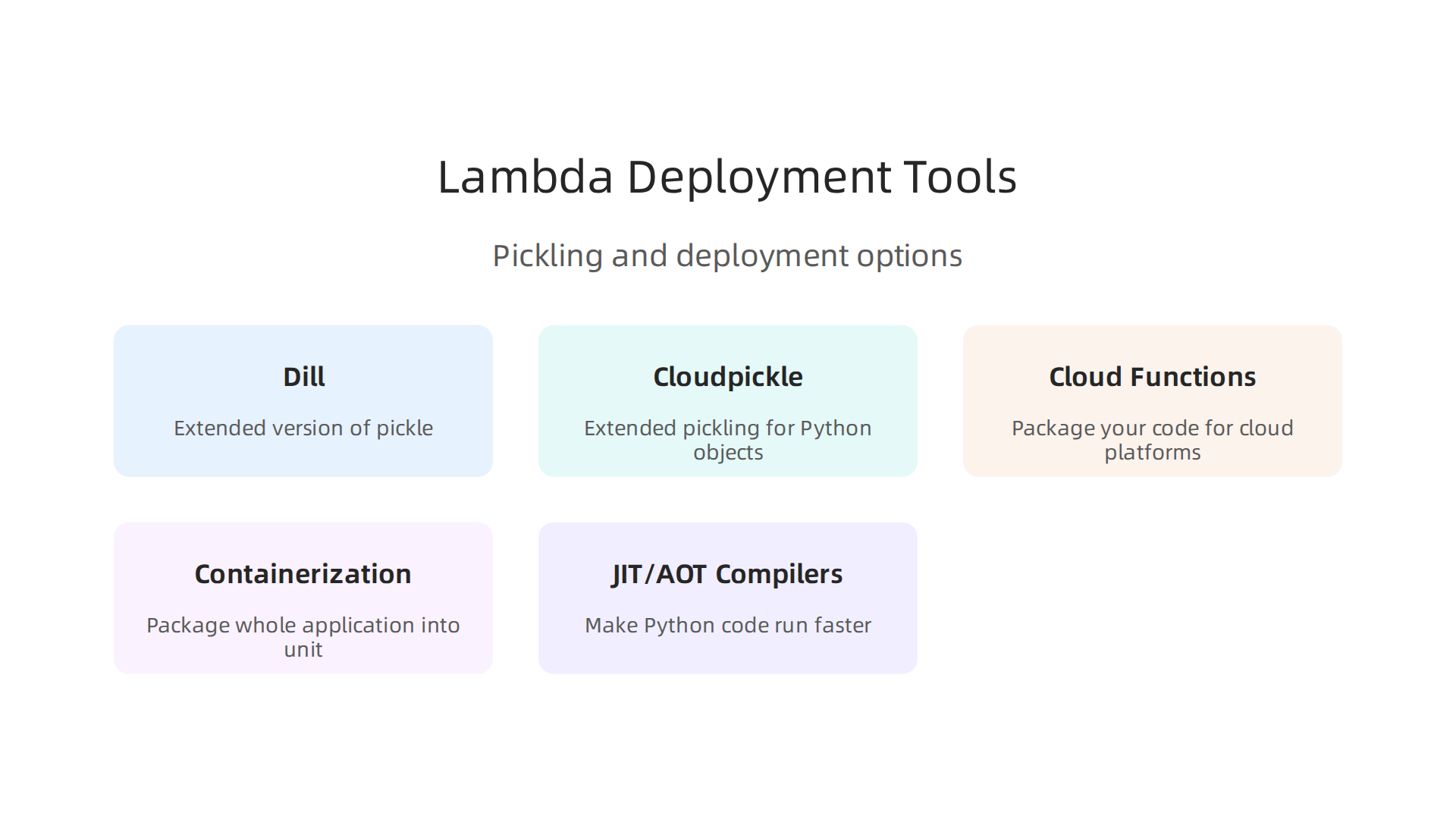Click the 'Dill' card heading
This screenshot has height=819, width=1456.
pyautogui.click(x=303, y=377)
